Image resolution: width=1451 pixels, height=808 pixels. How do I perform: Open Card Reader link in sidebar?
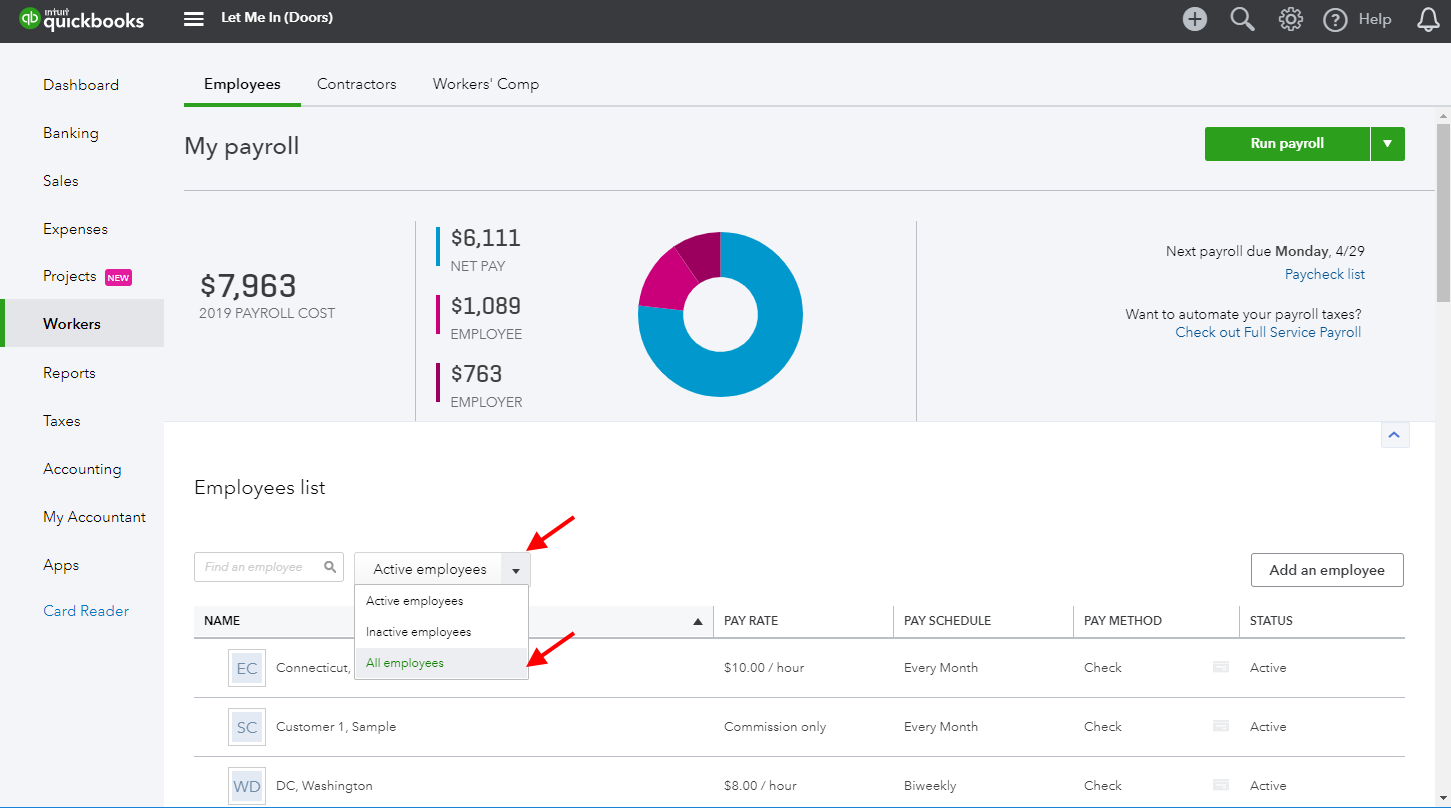click(86, 611)
